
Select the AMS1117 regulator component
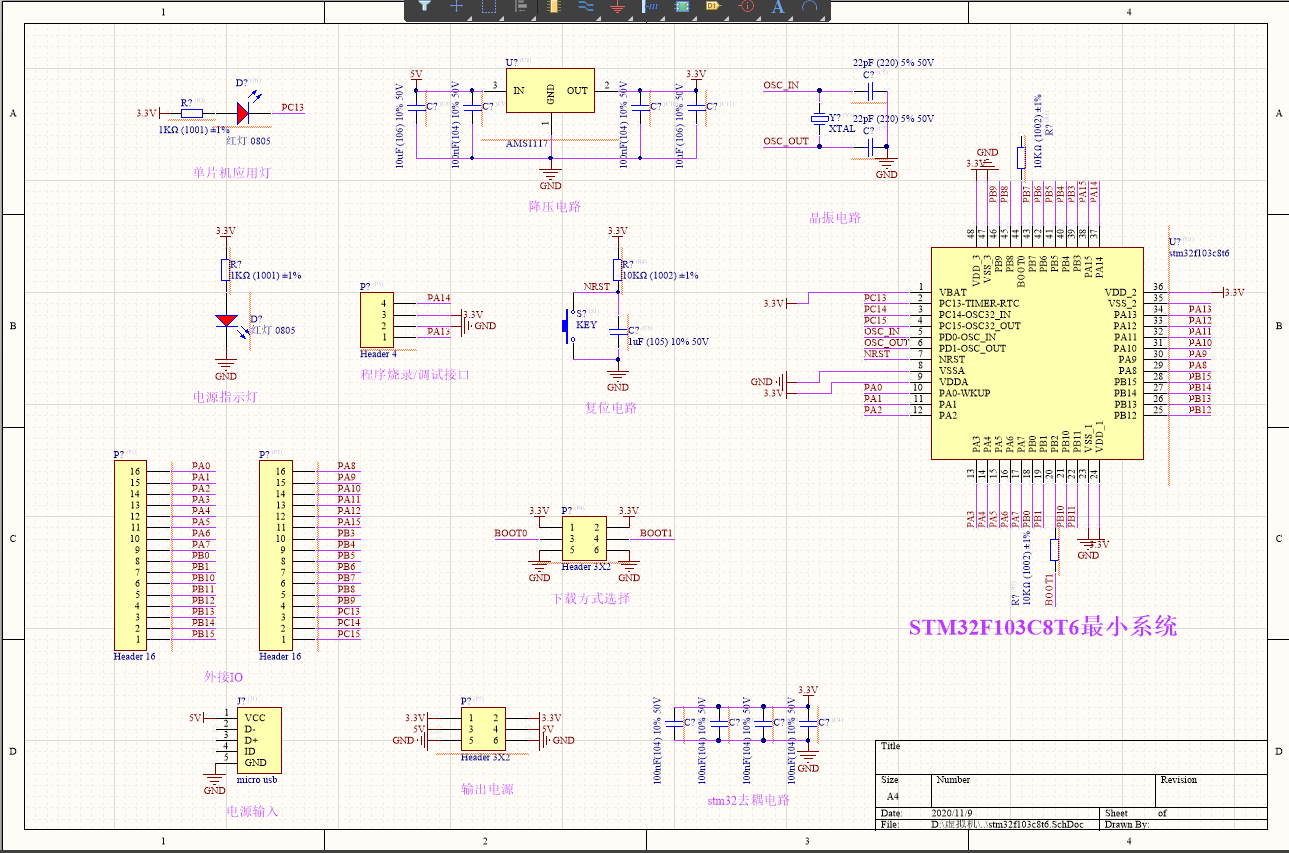[x=550, y=91]
